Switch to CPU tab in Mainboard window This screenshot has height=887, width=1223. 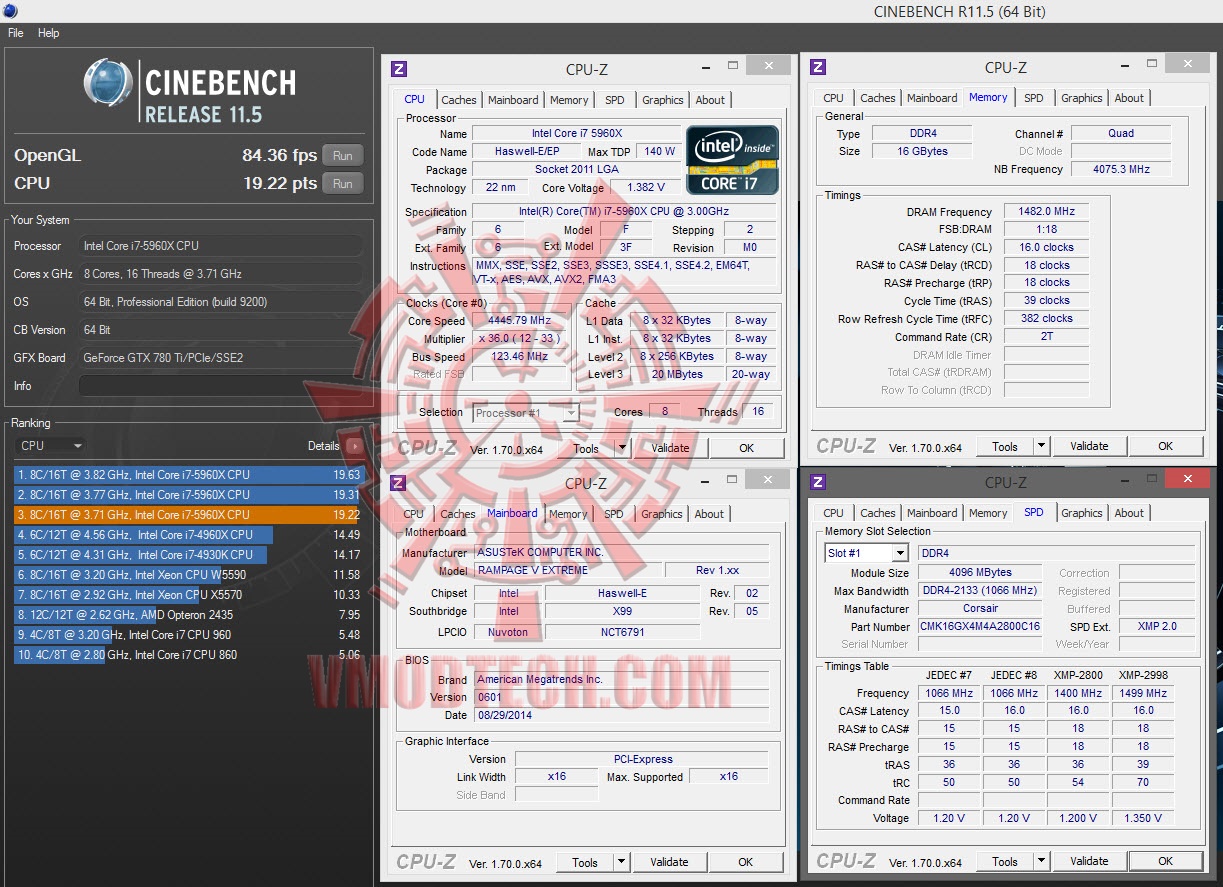pyautogui.click(x=414, y=514)
